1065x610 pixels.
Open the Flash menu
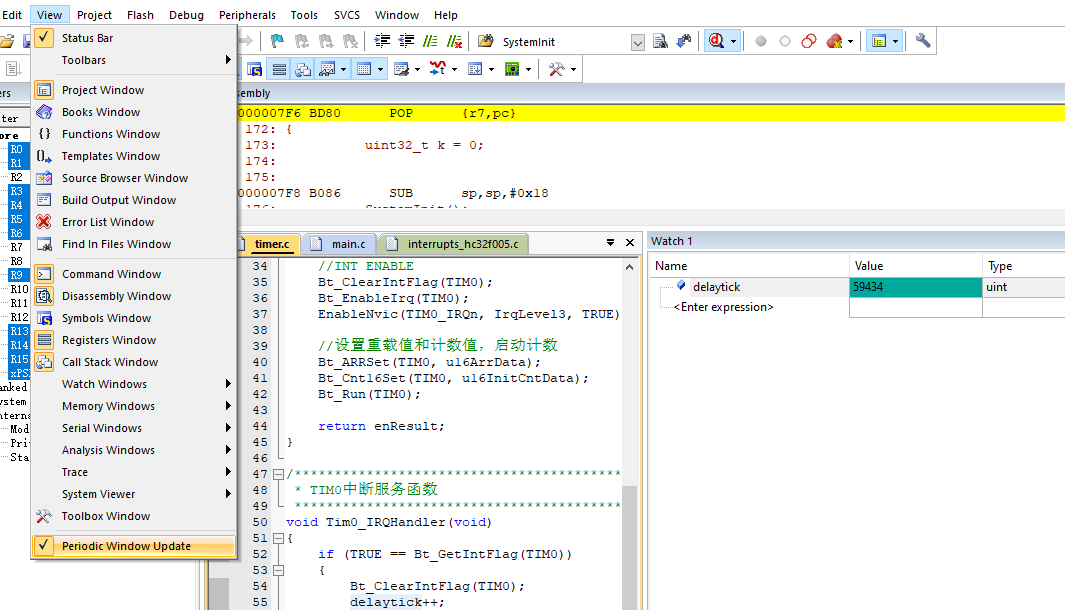140,15
